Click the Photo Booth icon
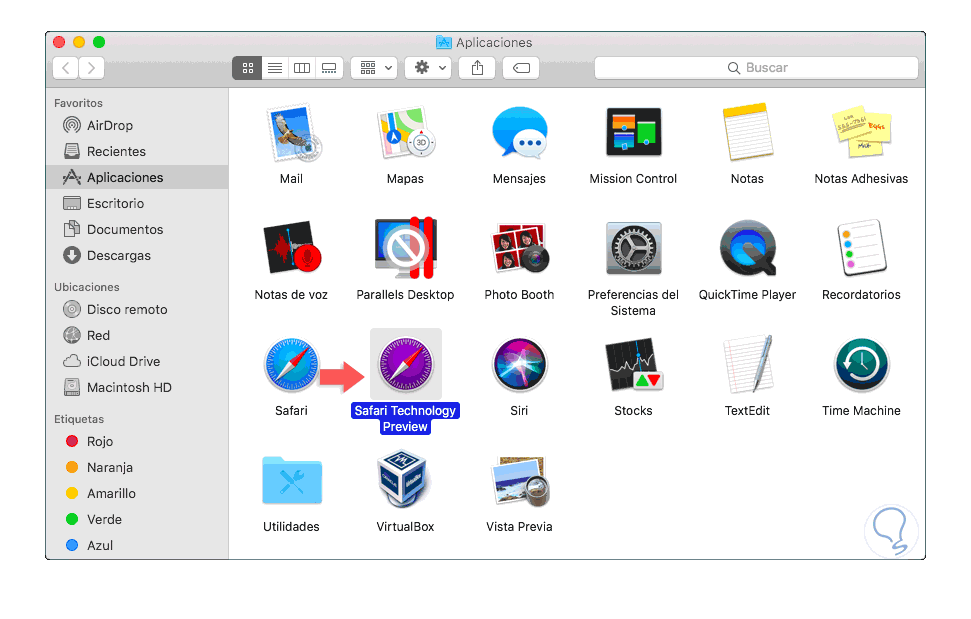The image size is (971, 619). click(519, 248)
